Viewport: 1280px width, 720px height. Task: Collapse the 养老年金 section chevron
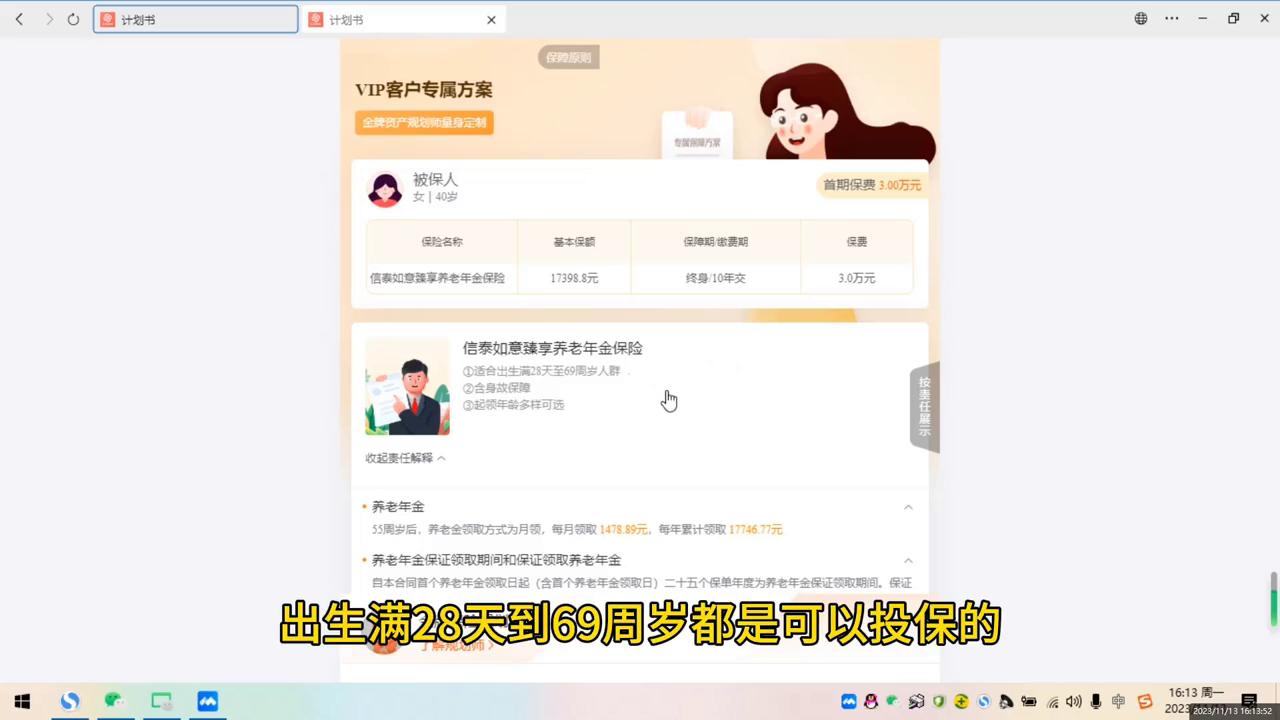click(908, 507)
